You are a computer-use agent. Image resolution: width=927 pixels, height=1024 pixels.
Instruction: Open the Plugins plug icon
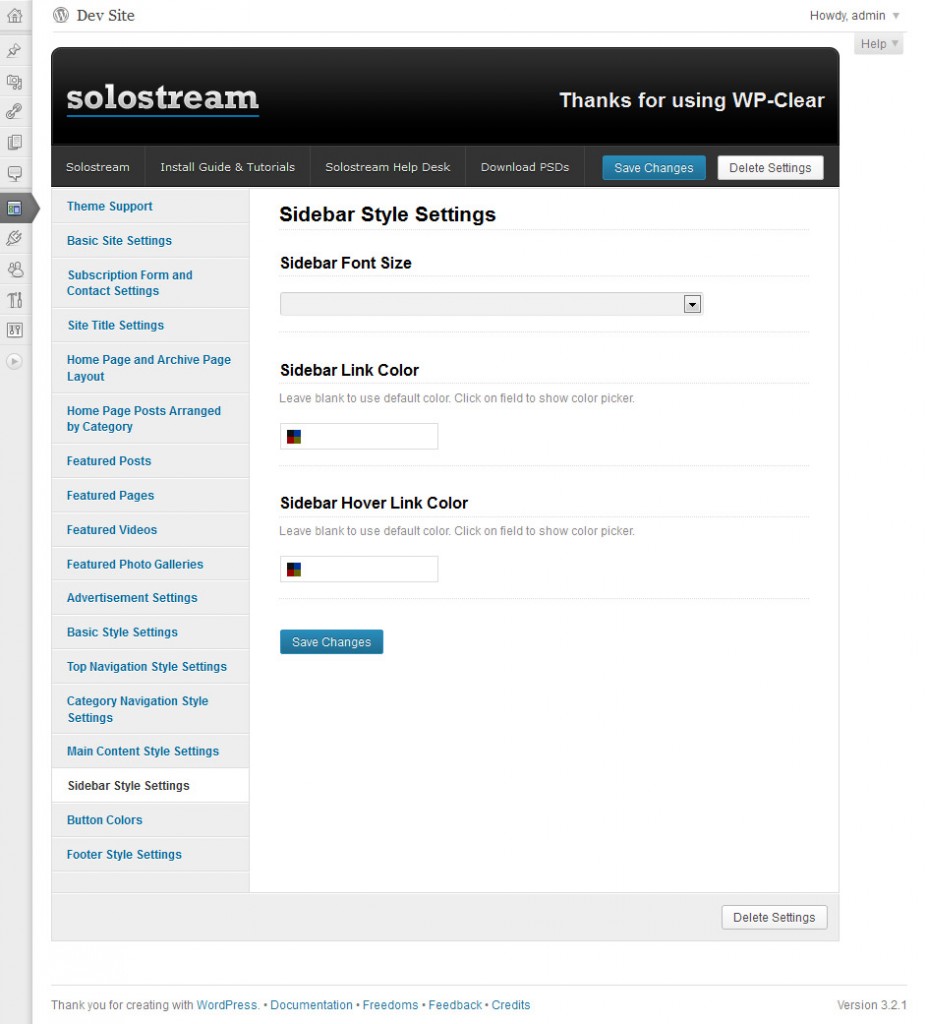[x=14, y=238]
